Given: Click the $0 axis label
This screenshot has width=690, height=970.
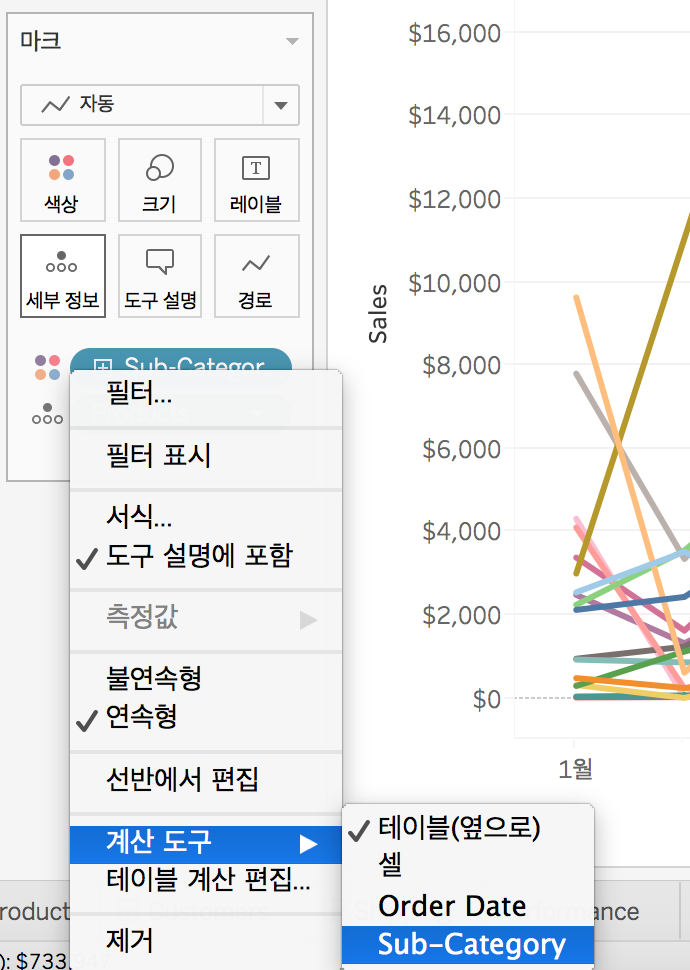Looking at the screenshot, I should tap(486, 699).
